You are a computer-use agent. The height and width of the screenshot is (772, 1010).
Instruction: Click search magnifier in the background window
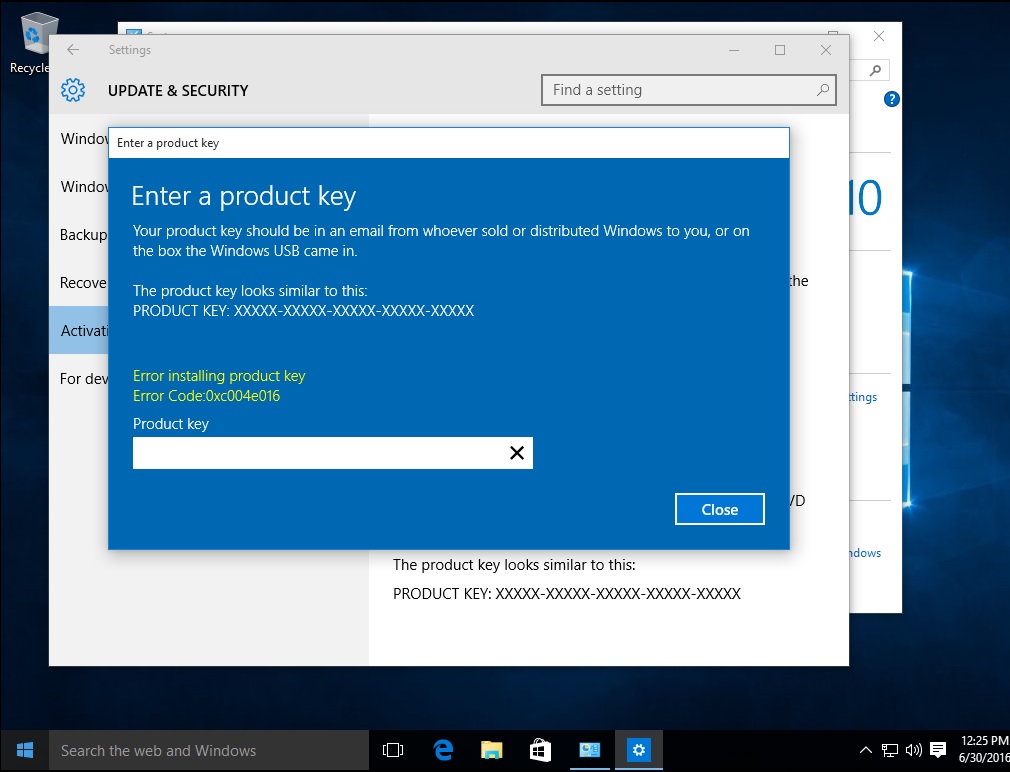pyautogui.click(x=875, y=70)
